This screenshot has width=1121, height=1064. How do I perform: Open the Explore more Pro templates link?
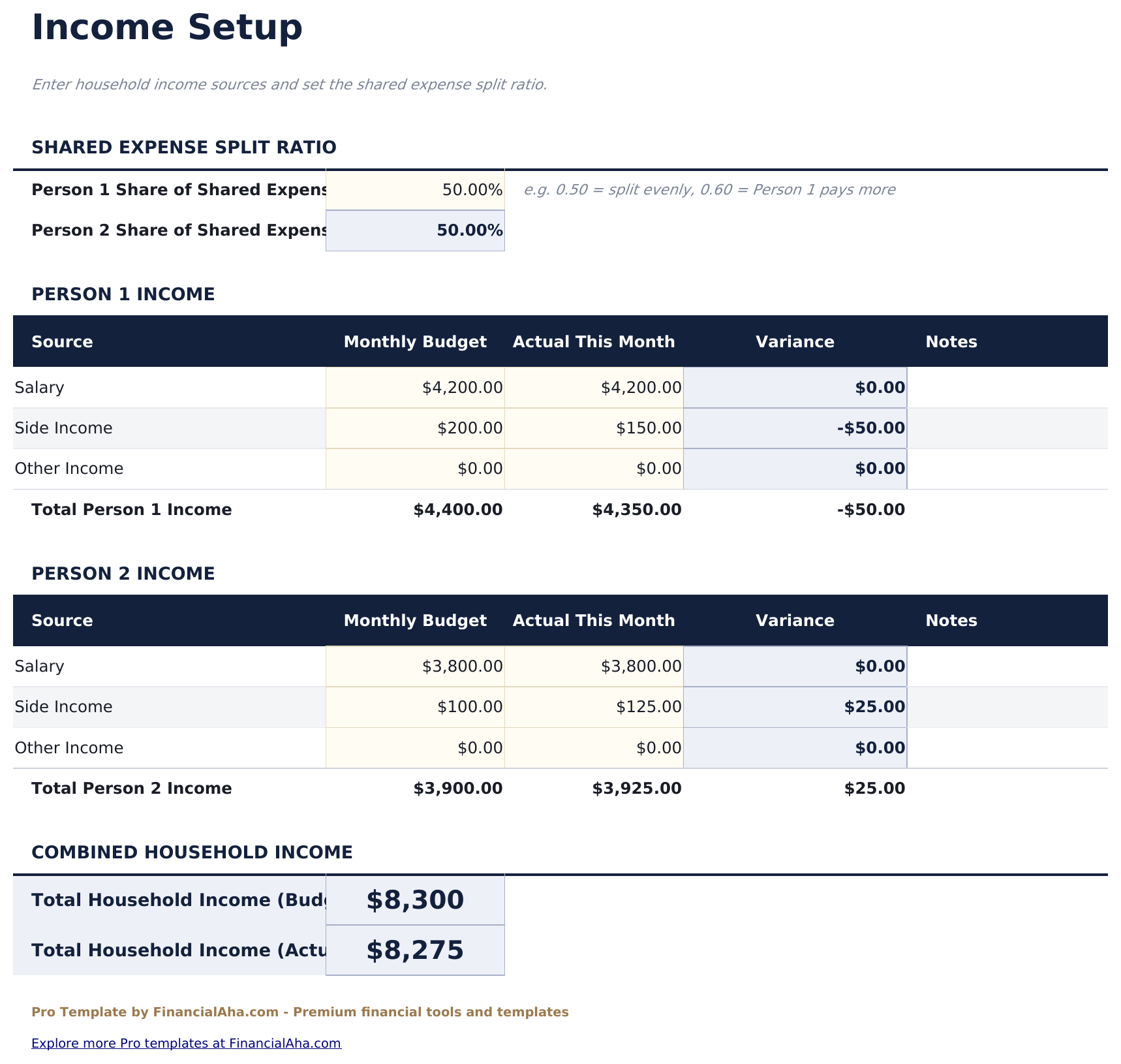[x=185, y=1042]
